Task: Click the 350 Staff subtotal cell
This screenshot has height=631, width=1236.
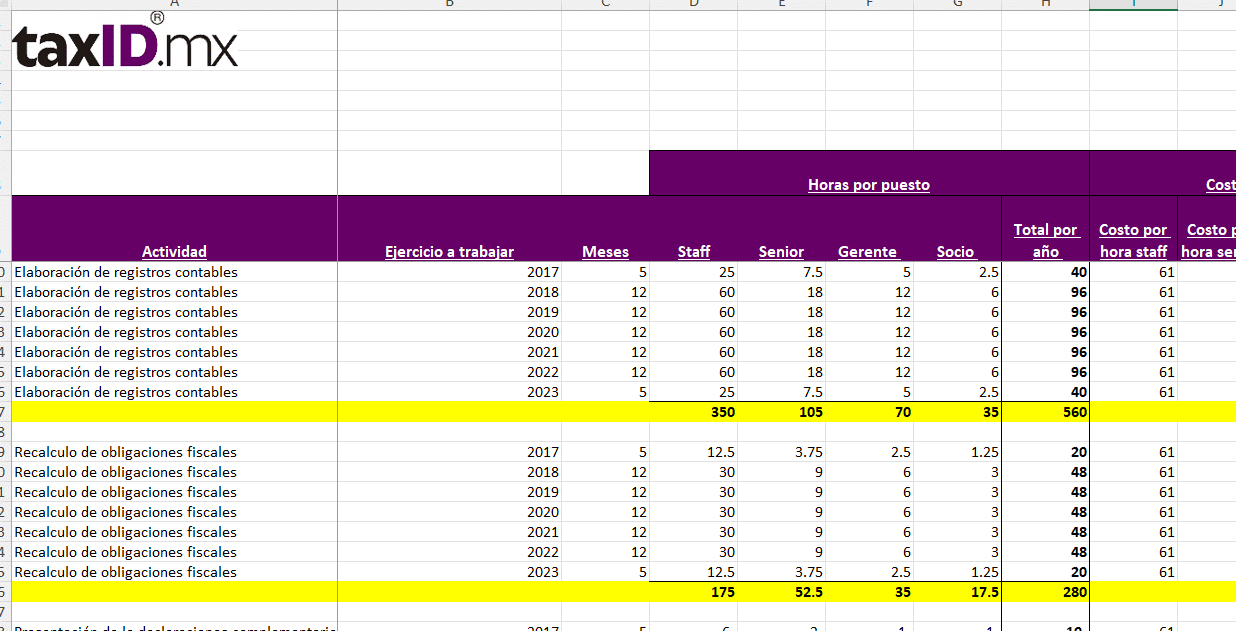Action: click(x=694, y=412)
